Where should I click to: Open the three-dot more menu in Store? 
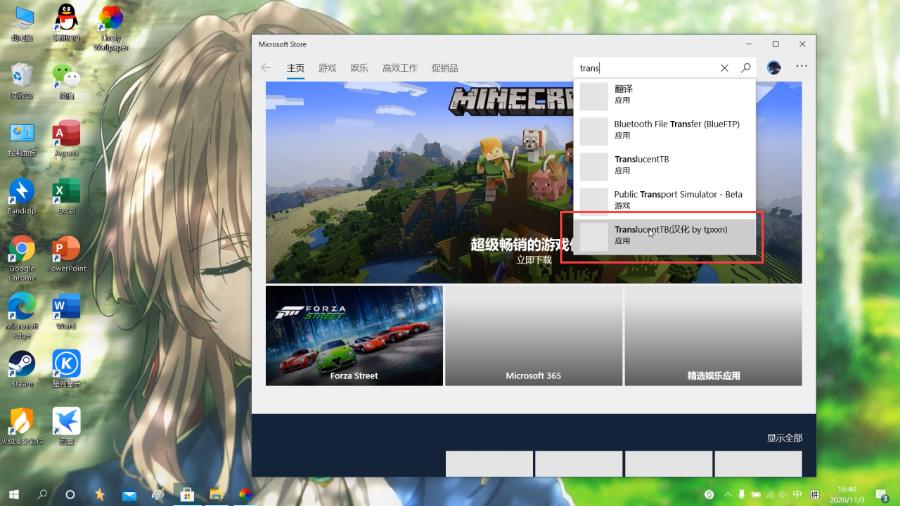(801, 67)
